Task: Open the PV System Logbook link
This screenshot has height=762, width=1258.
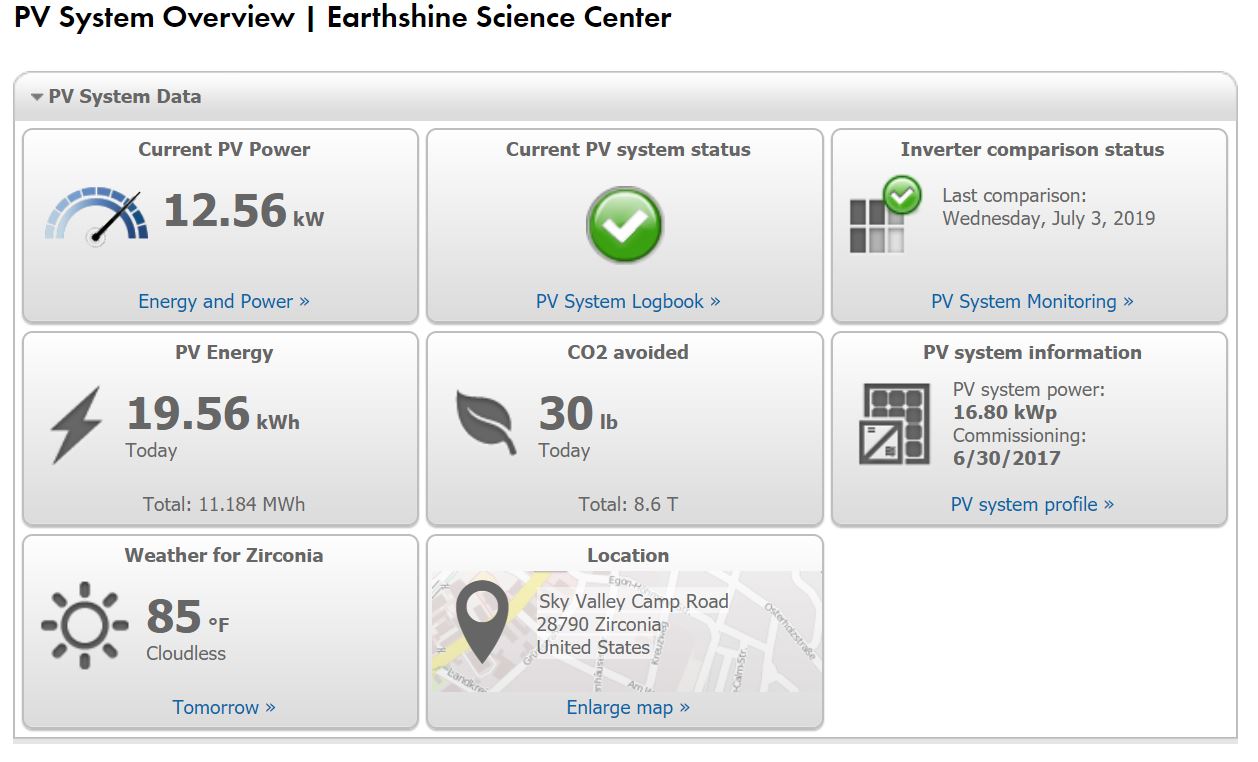Action: [x=628, y=301]
